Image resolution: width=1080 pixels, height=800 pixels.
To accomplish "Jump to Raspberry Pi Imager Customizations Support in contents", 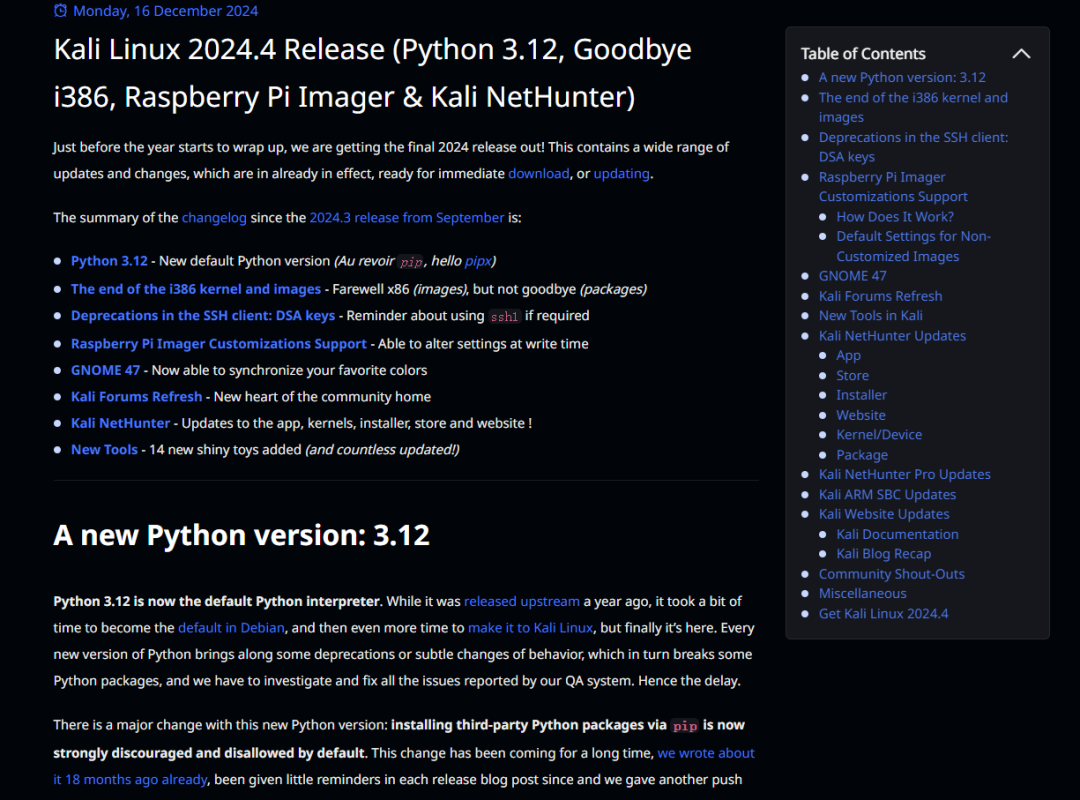I will (893, 187).
